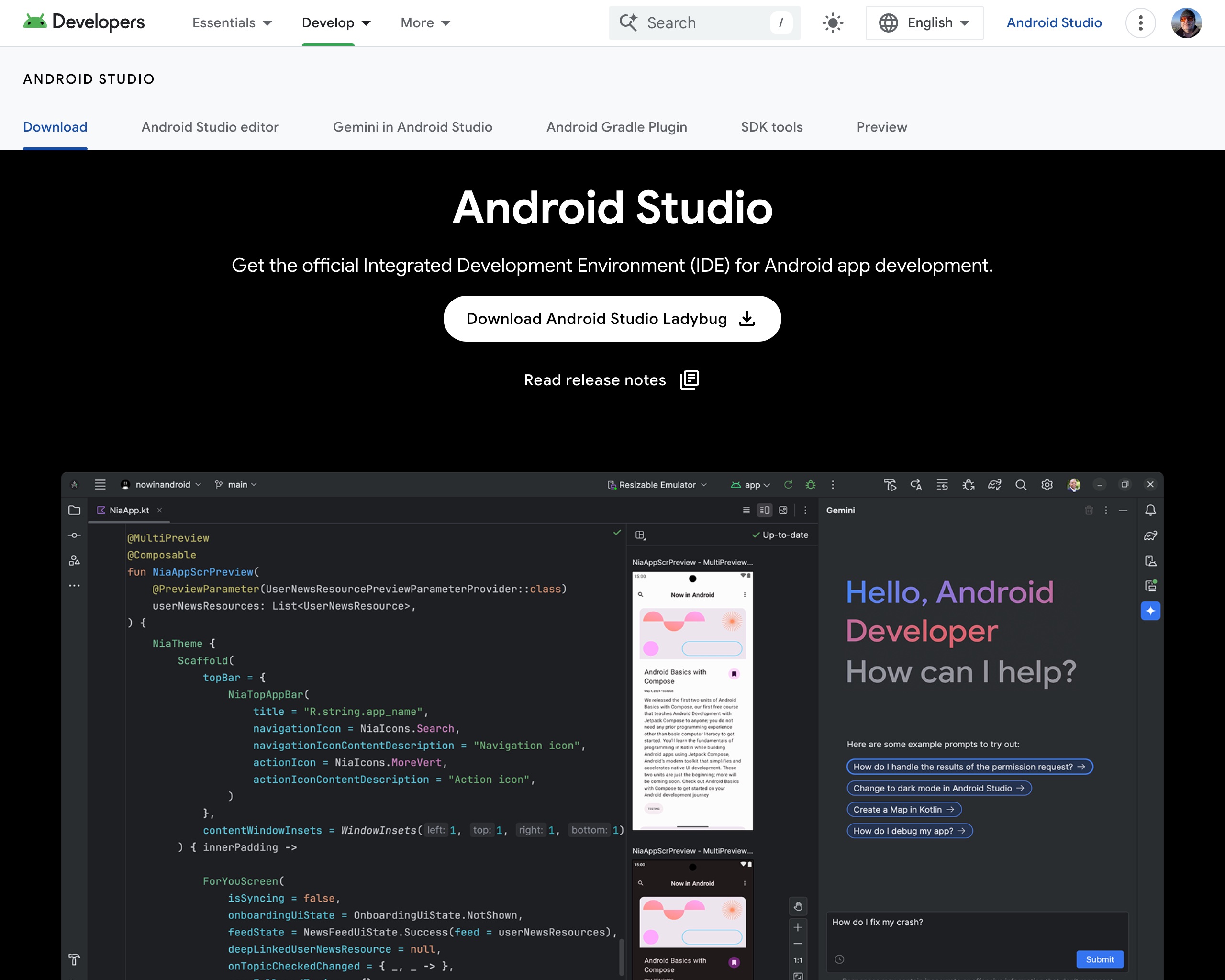Click the debug bug icon in IDE toolbar

coord(810,485)
